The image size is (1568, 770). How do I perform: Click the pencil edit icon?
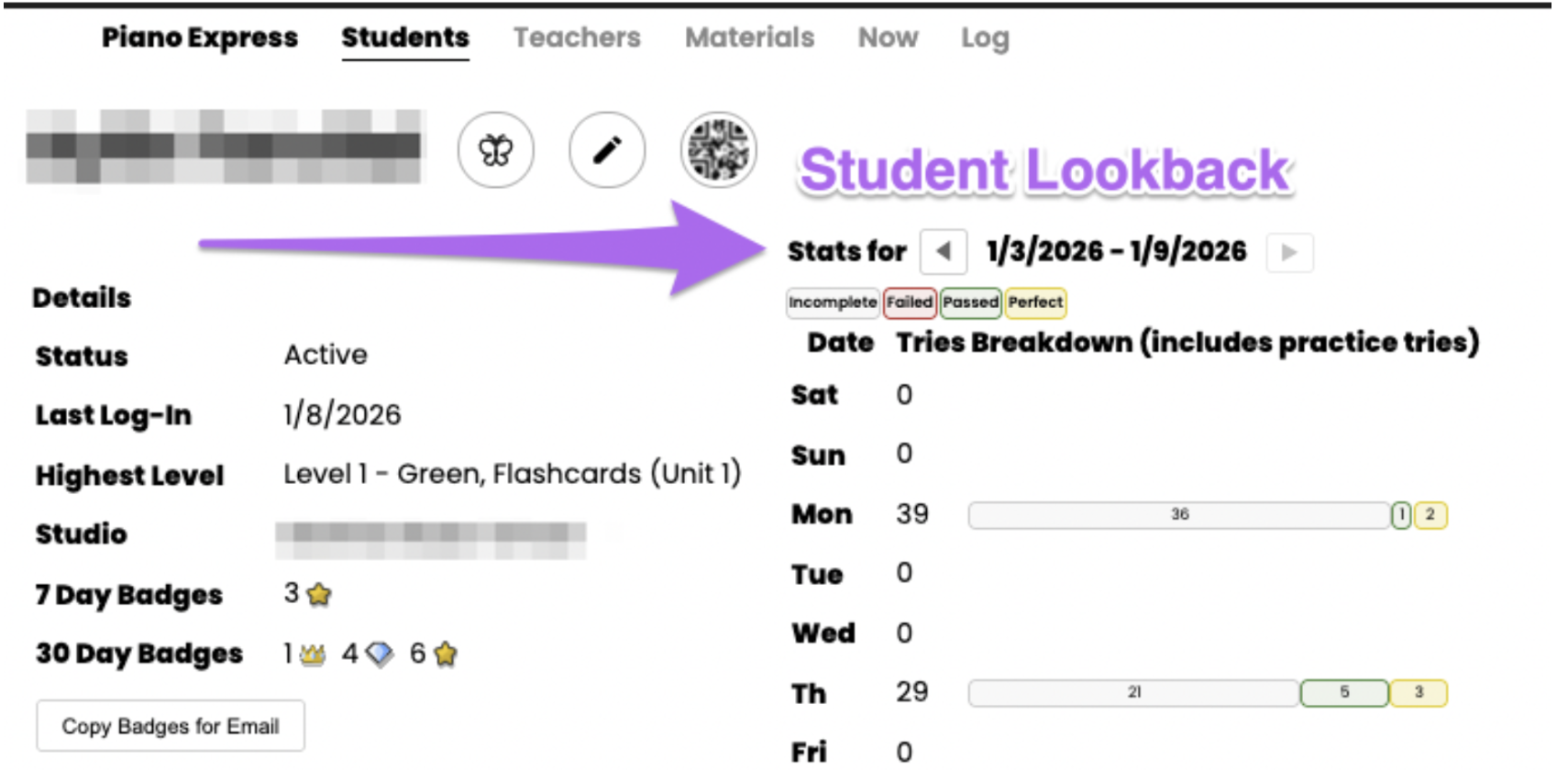coord(607,150)
